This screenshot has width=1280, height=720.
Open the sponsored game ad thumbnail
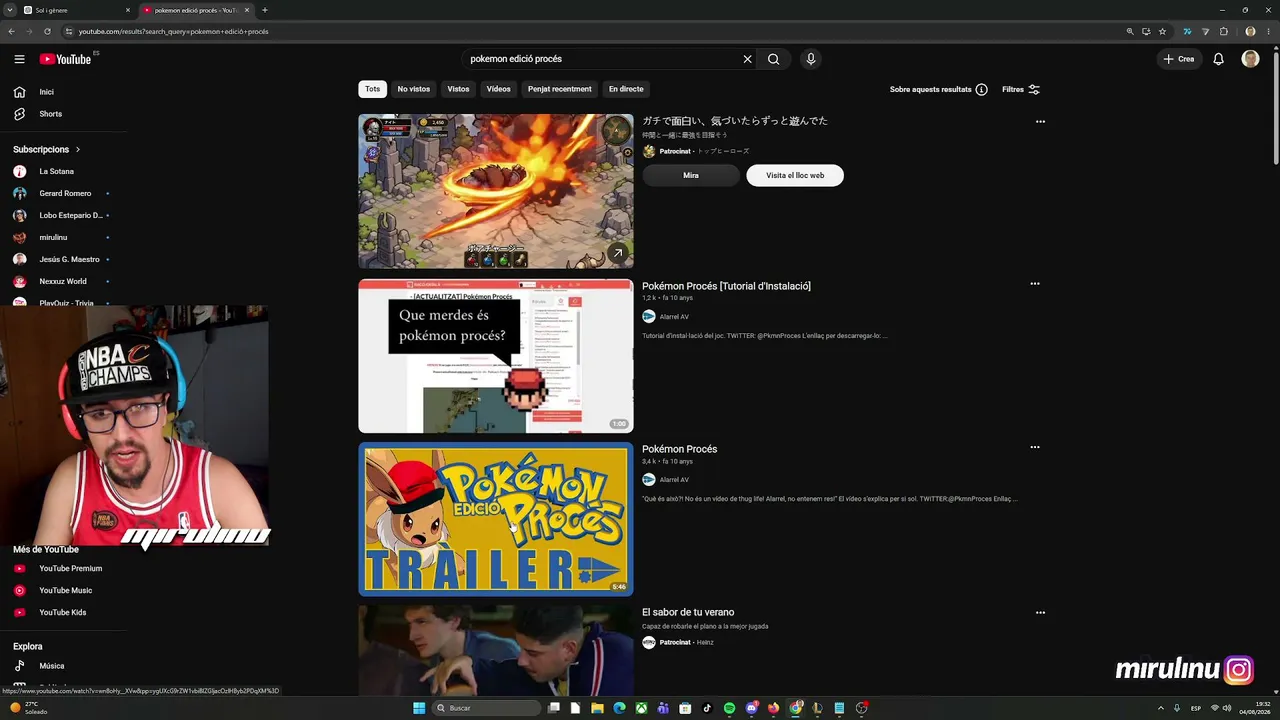click(496, 191)
